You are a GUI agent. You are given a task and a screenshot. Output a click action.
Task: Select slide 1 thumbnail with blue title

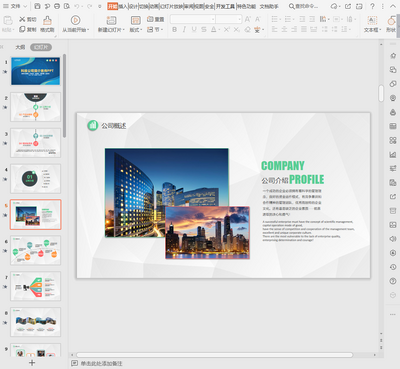[x=36, y=71]
